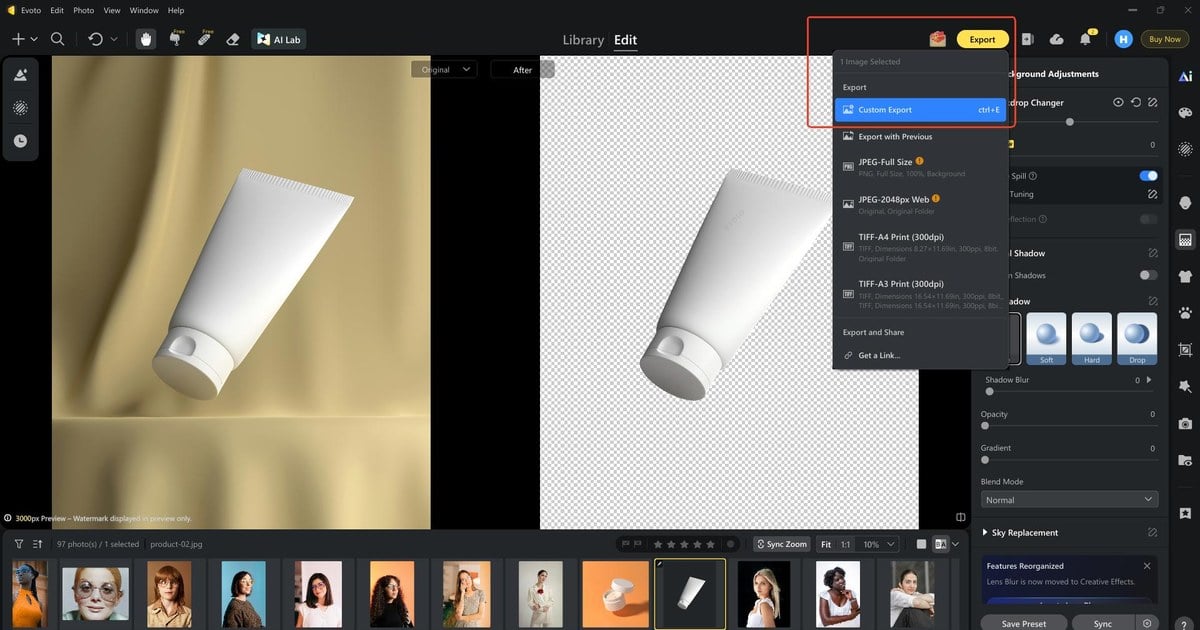Switch to single image view mode
The width and height of the screenshot is (1200, 630).
point(921,544)
